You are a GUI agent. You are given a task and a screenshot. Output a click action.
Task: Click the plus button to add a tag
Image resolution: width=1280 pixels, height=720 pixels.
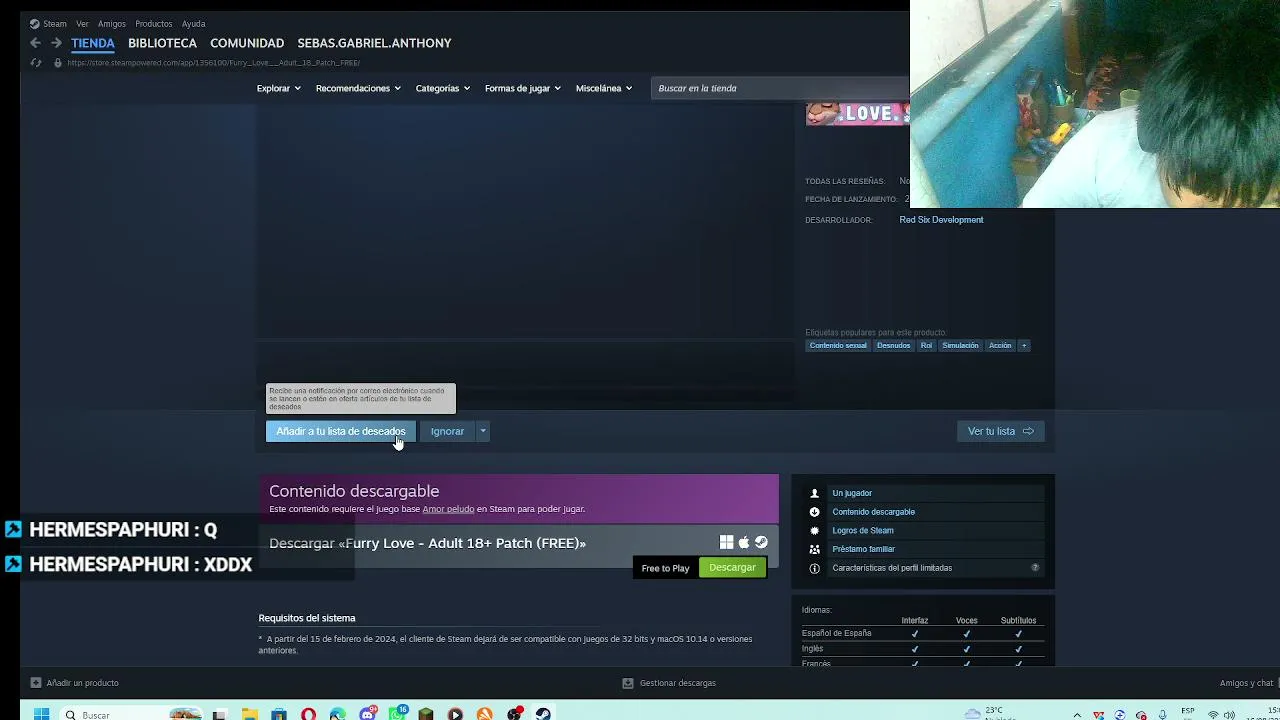tap(1023, 346)
